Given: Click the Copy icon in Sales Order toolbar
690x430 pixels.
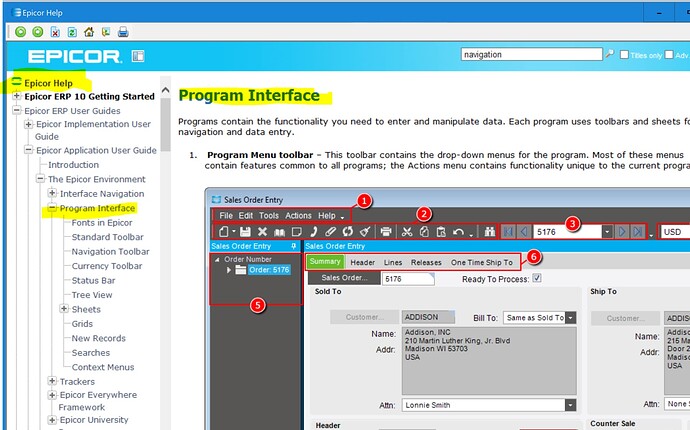Looking at the screenshot, I should click(424, 232).
